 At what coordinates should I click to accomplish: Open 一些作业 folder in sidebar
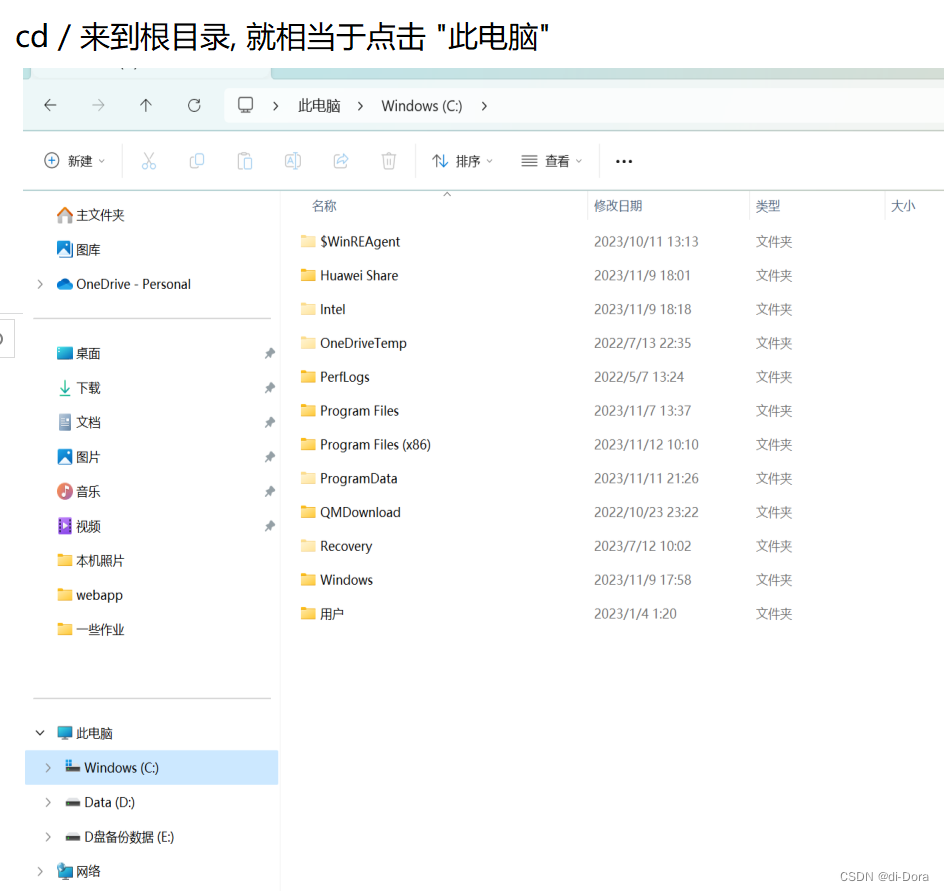90,630
